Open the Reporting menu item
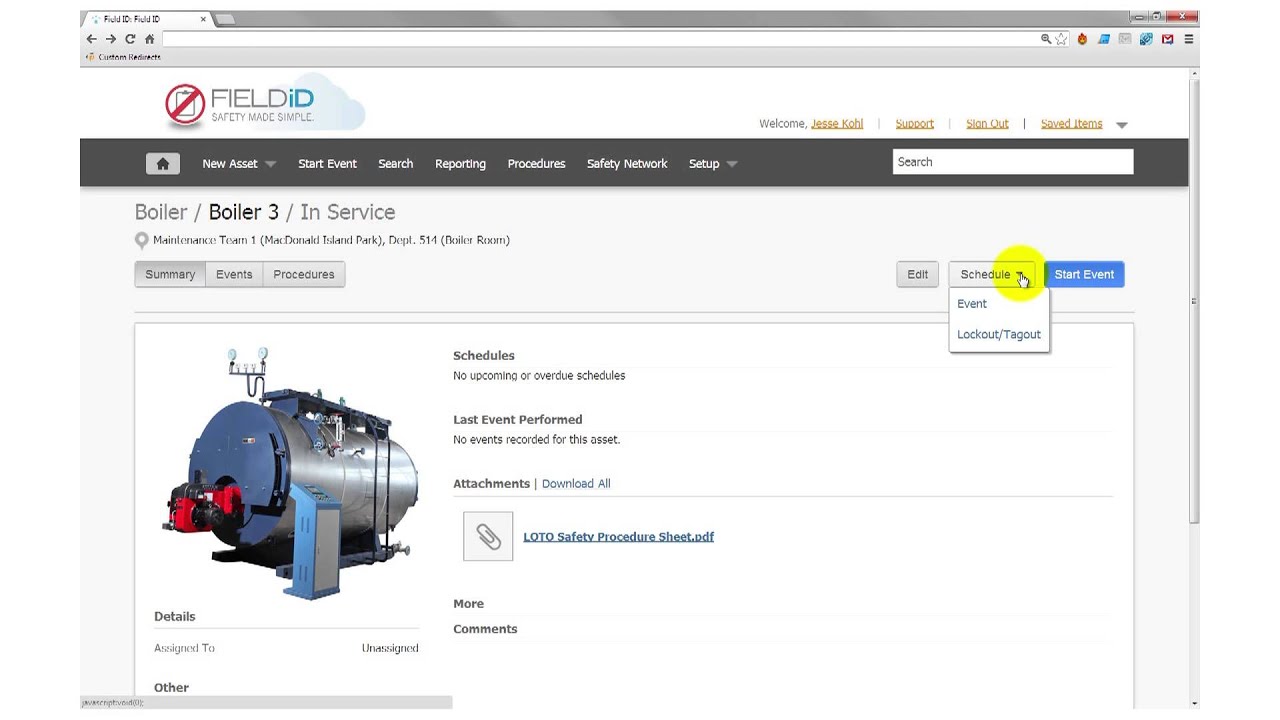1280x720 pixels. click(x=460, y=164)
